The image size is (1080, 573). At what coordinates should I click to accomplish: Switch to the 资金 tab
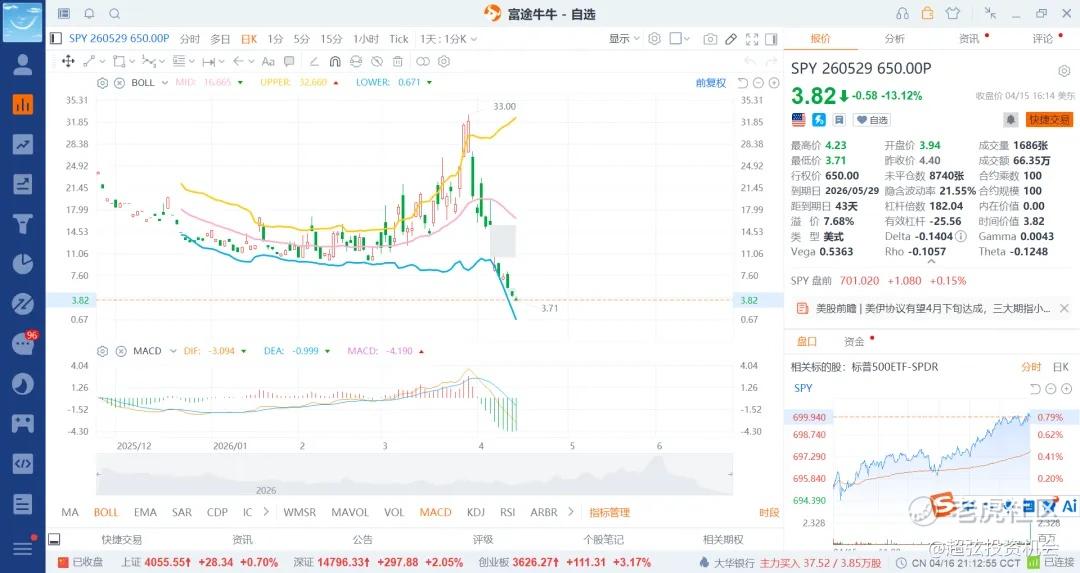[854, 341]
